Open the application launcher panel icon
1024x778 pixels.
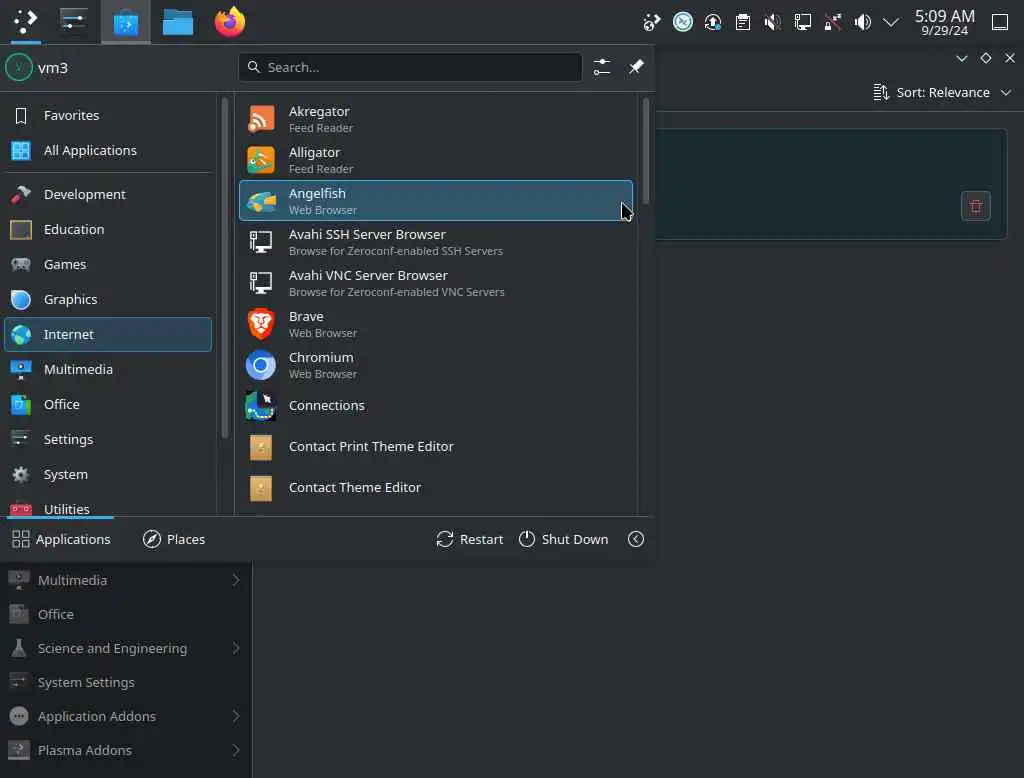pos(25,22)
